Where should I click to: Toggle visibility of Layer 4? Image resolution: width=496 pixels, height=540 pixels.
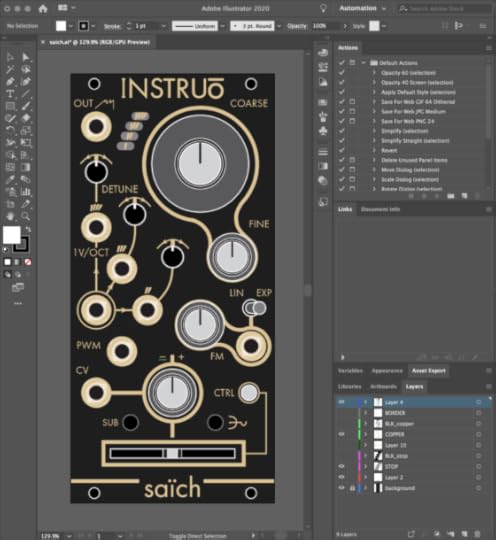click(x=341, y=402)
